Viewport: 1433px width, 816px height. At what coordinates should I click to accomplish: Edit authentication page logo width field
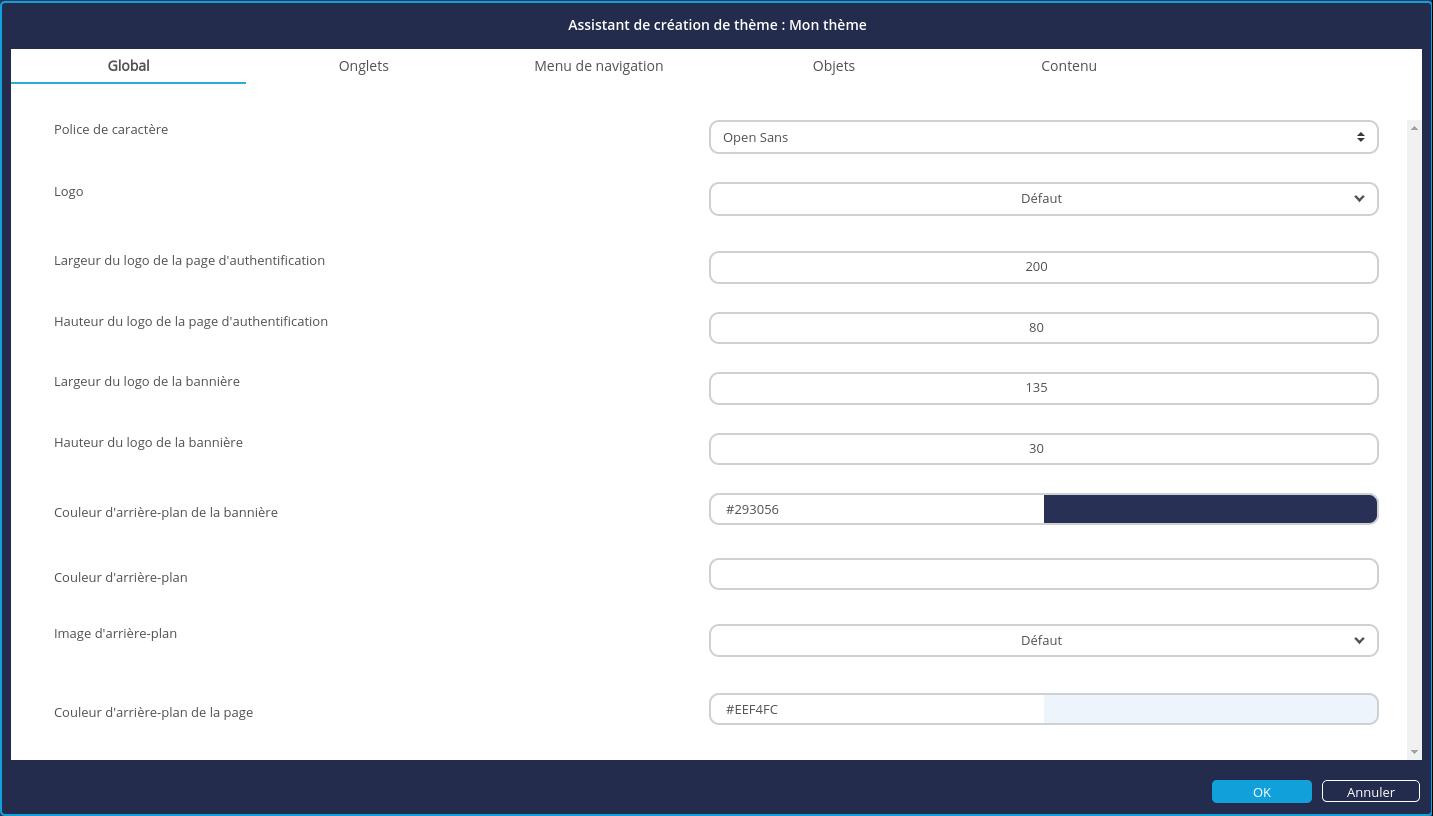tap(1043, 267)
